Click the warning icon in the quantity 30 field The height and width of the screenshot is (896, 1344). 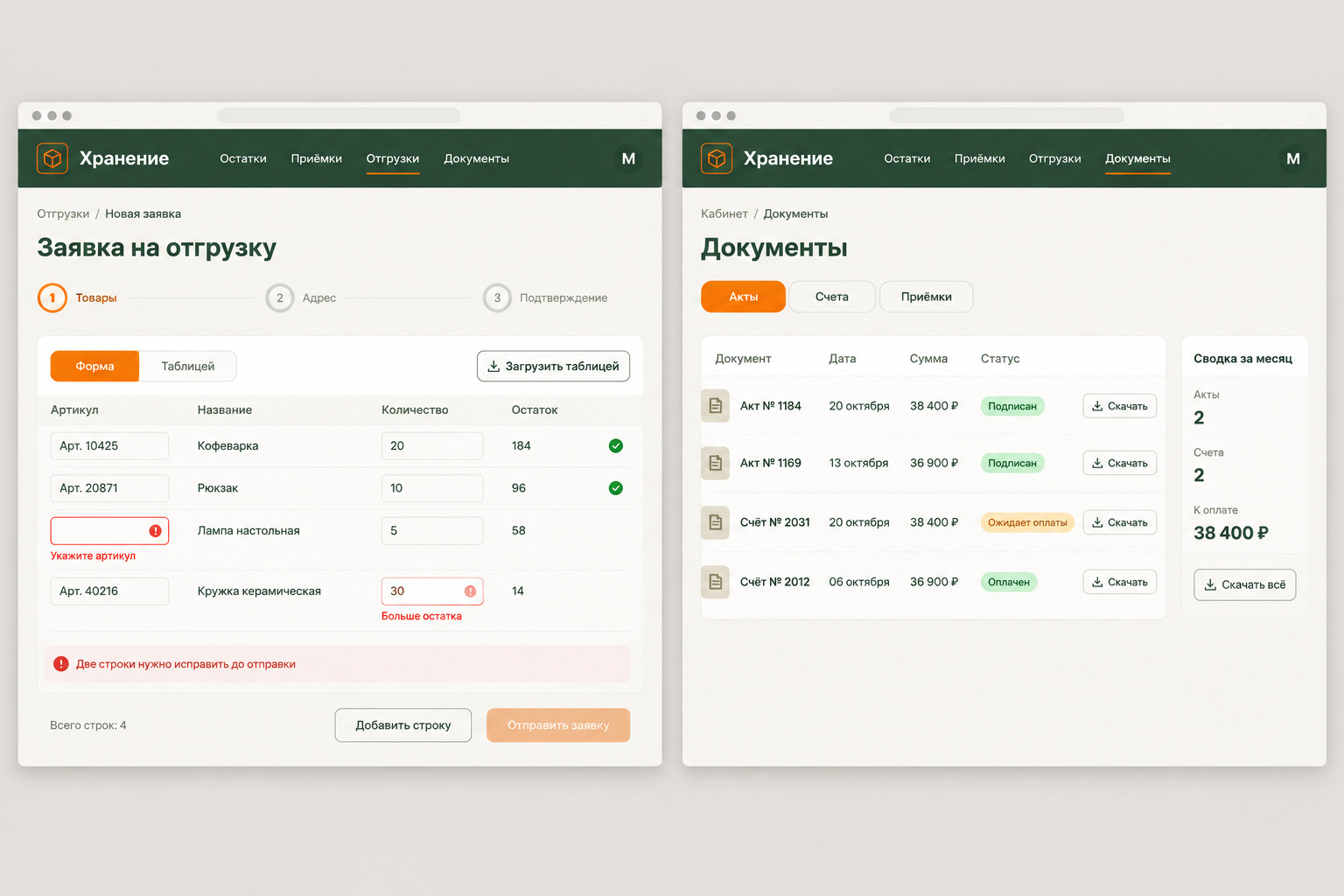pyautogui.click(x=470, y=591)
